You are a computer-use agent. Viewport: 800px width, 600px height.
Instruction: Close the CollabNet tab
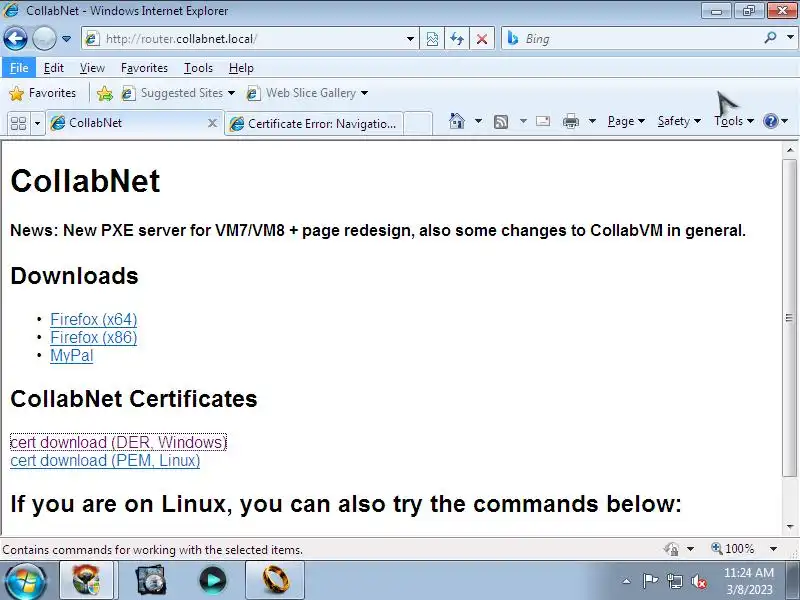[212, 123]
